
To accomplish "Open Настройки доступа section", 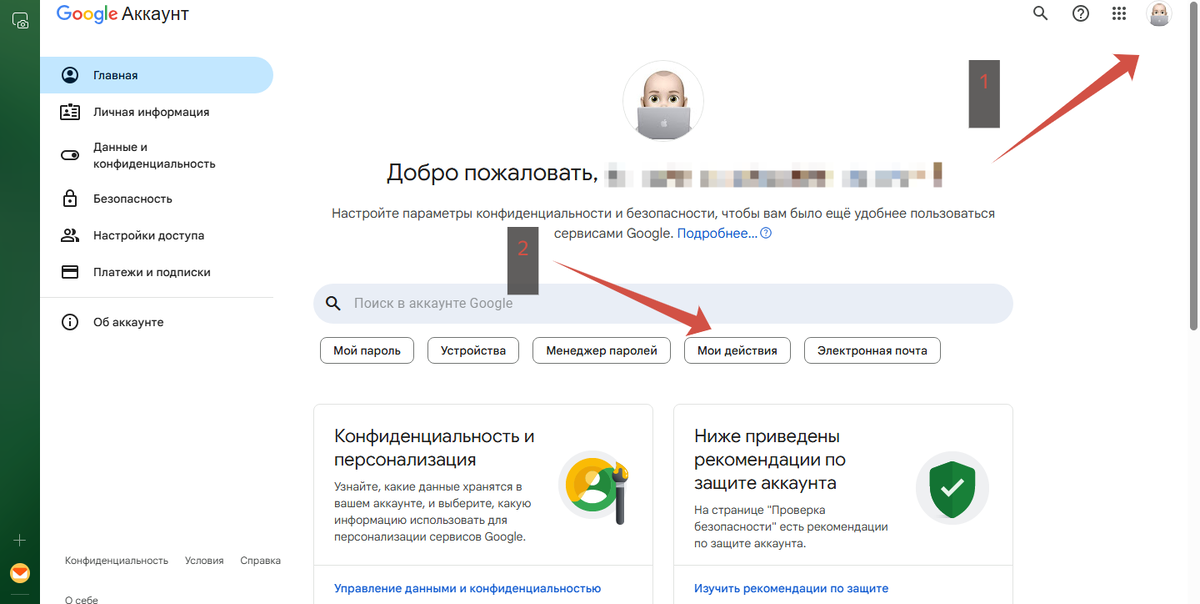I will point(157,235).
